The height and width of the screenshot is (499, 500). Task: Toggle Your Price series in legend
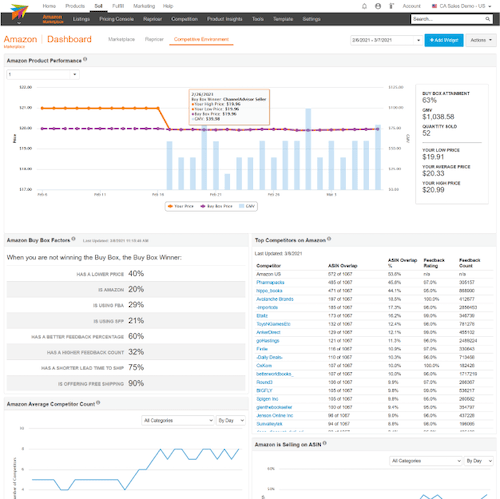[180, 206]
